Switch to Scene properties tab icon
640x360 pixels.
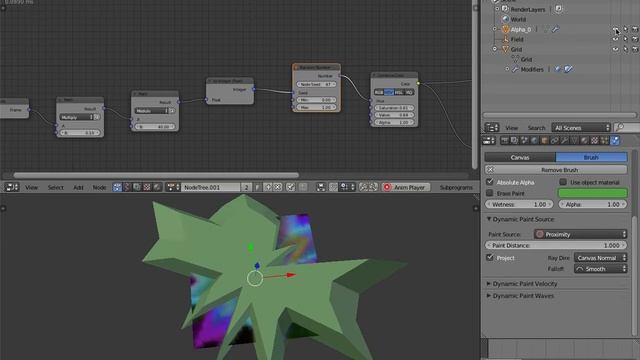coord(524,141)
